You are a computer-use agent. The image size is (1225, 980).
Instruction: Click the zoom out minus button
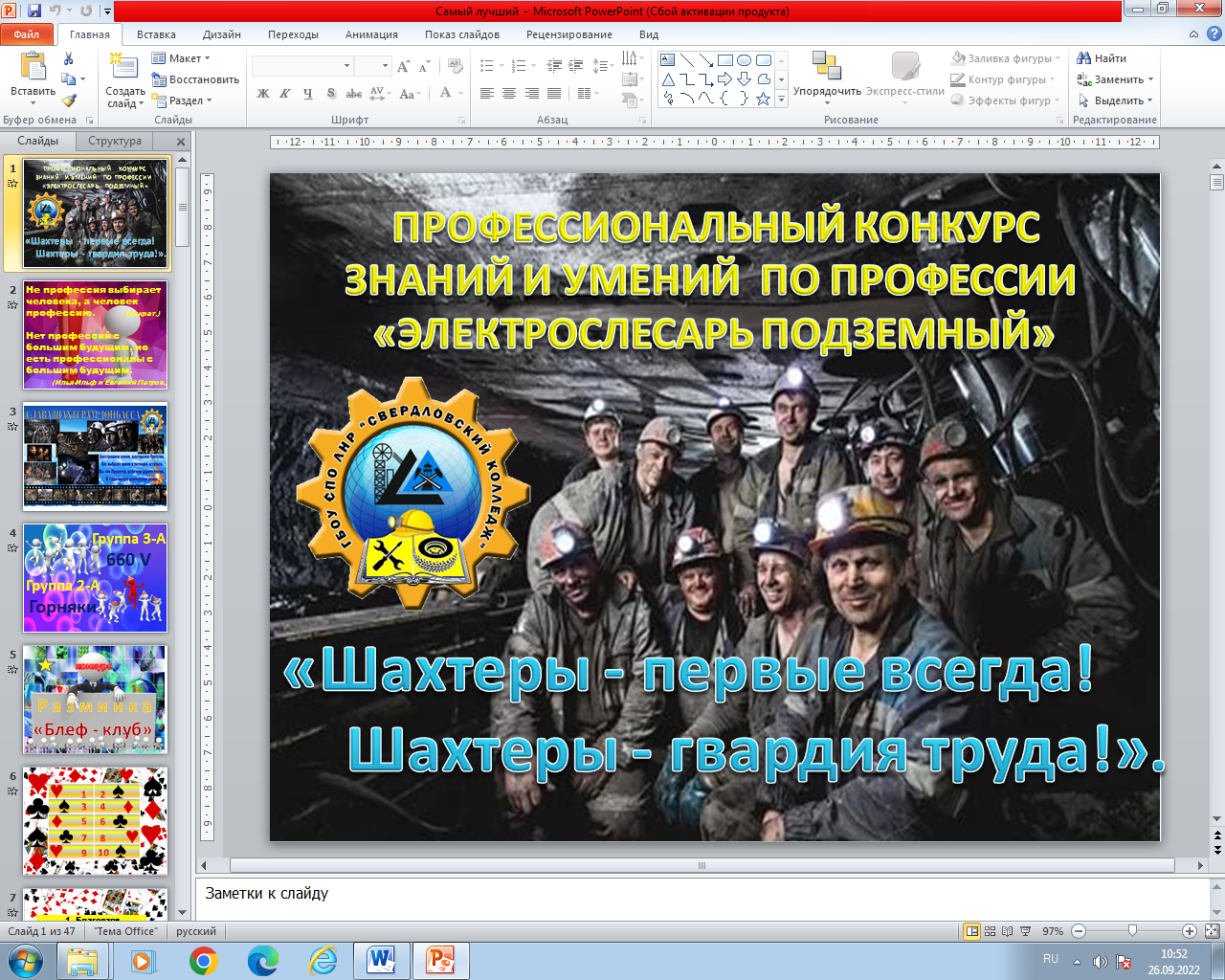click(1079, 931)
